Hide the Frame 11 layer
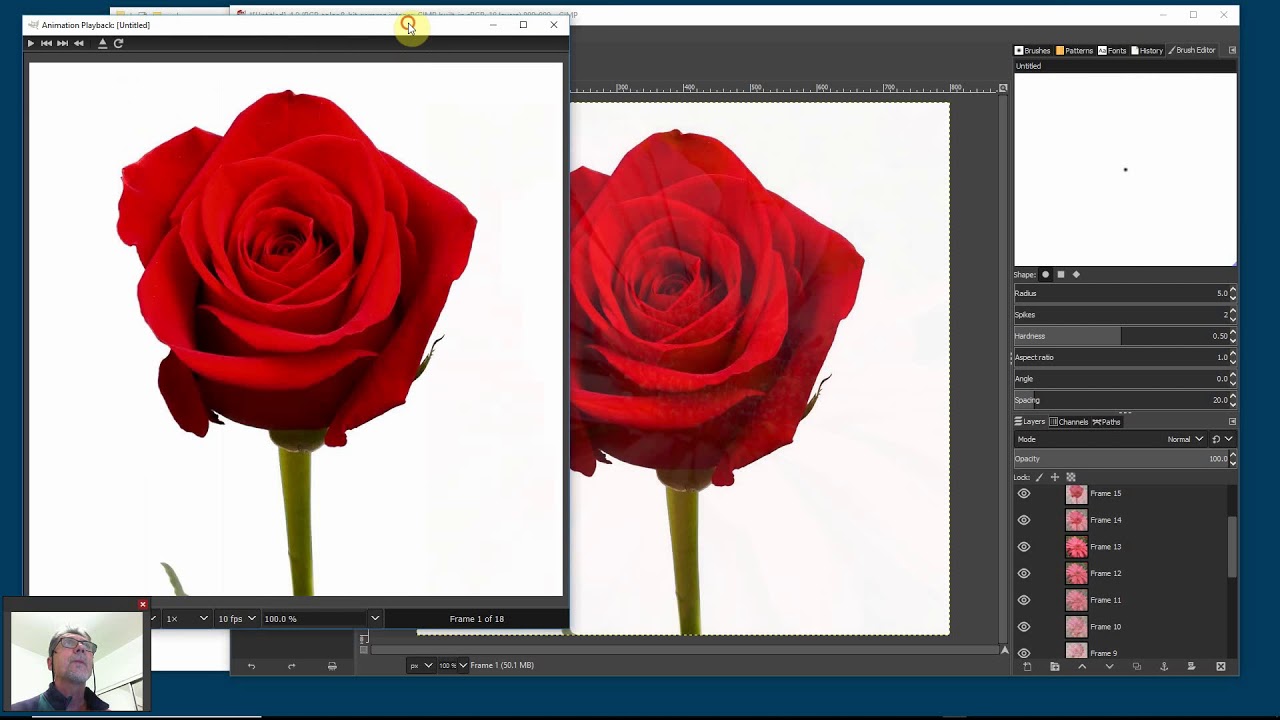Viewport: 1280px width, 720px height. 1024,600
